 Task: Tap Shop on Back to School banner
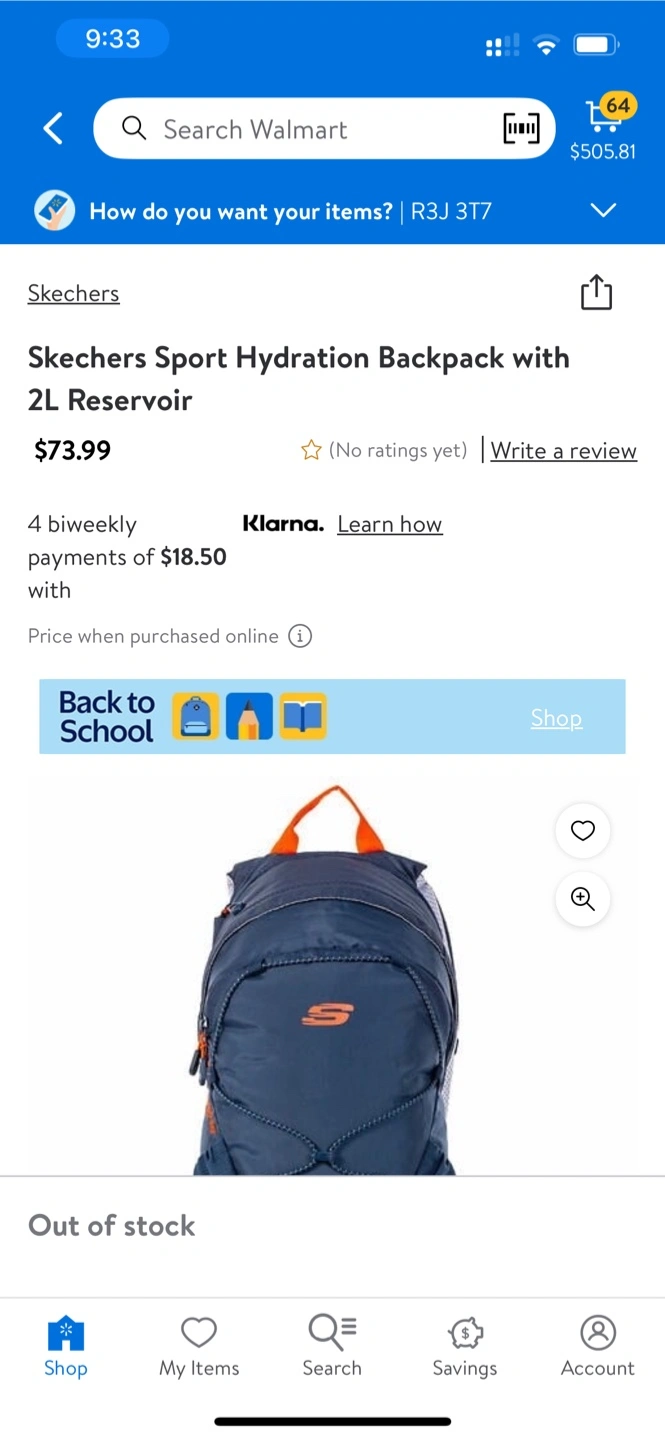pyautogui.click(x=556, y=718)
